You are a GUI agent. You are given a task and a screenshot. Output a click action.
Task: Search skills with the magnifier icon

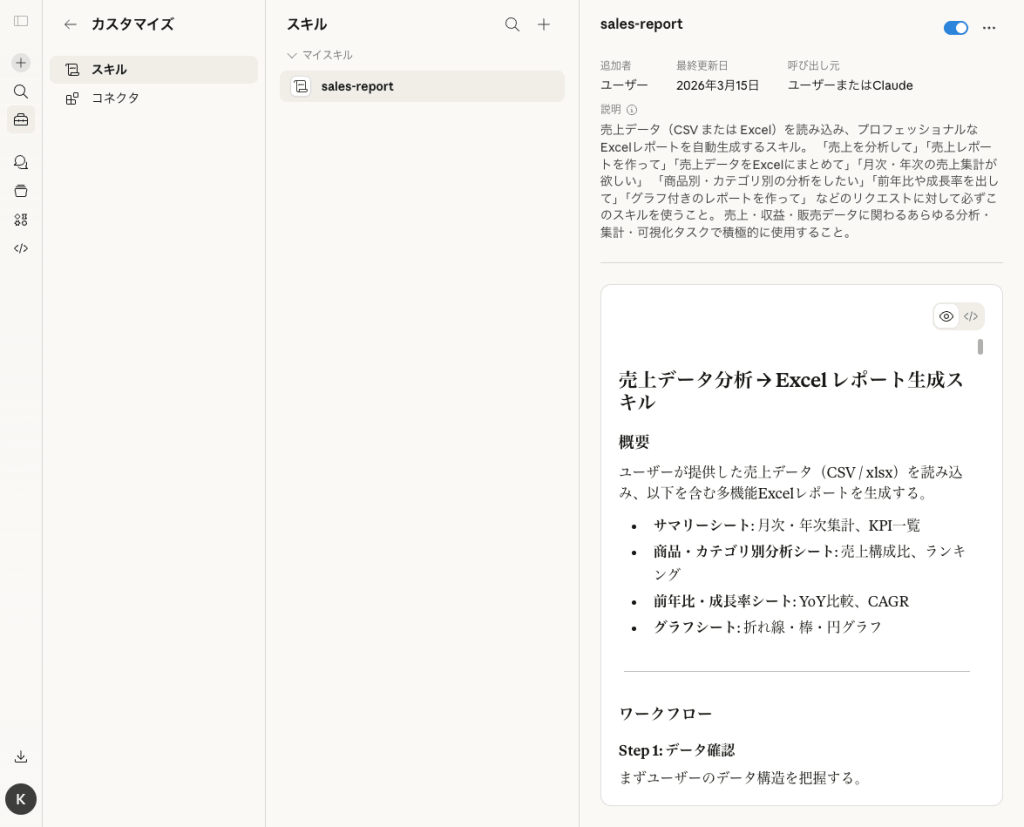pyautogui.click(x=512, y=25)
